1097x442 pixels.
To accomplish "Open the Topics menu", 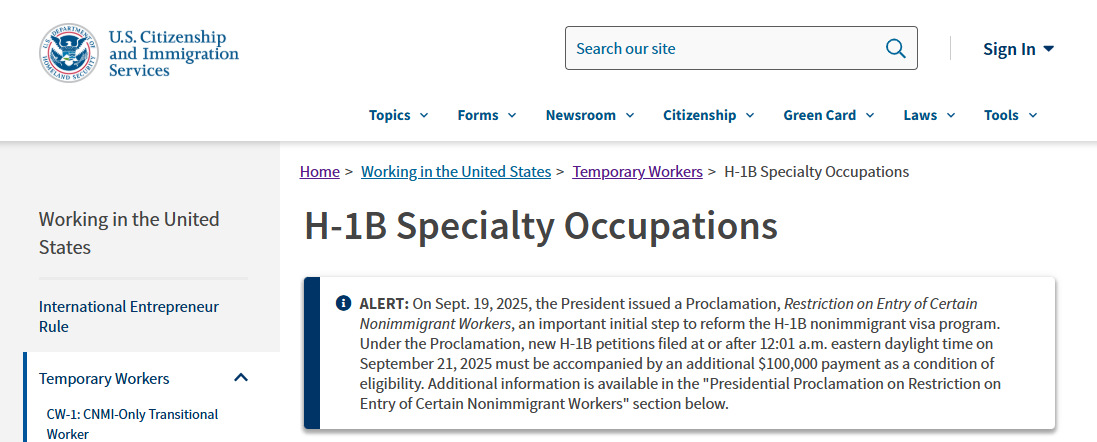I will 398,115.
